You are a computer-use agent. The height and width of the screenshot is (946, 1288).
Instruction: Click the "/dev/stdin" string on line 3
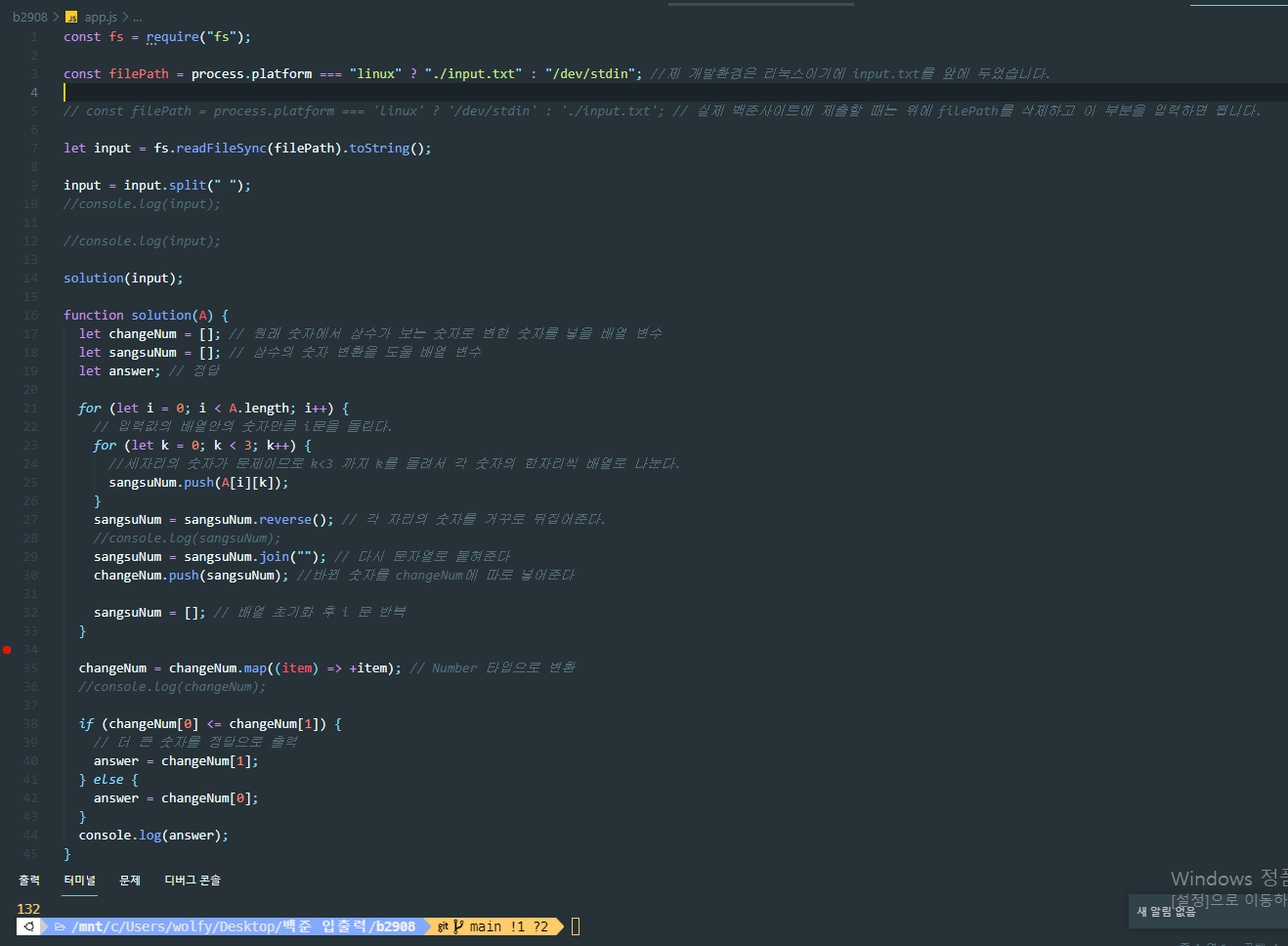pos(590,74)
